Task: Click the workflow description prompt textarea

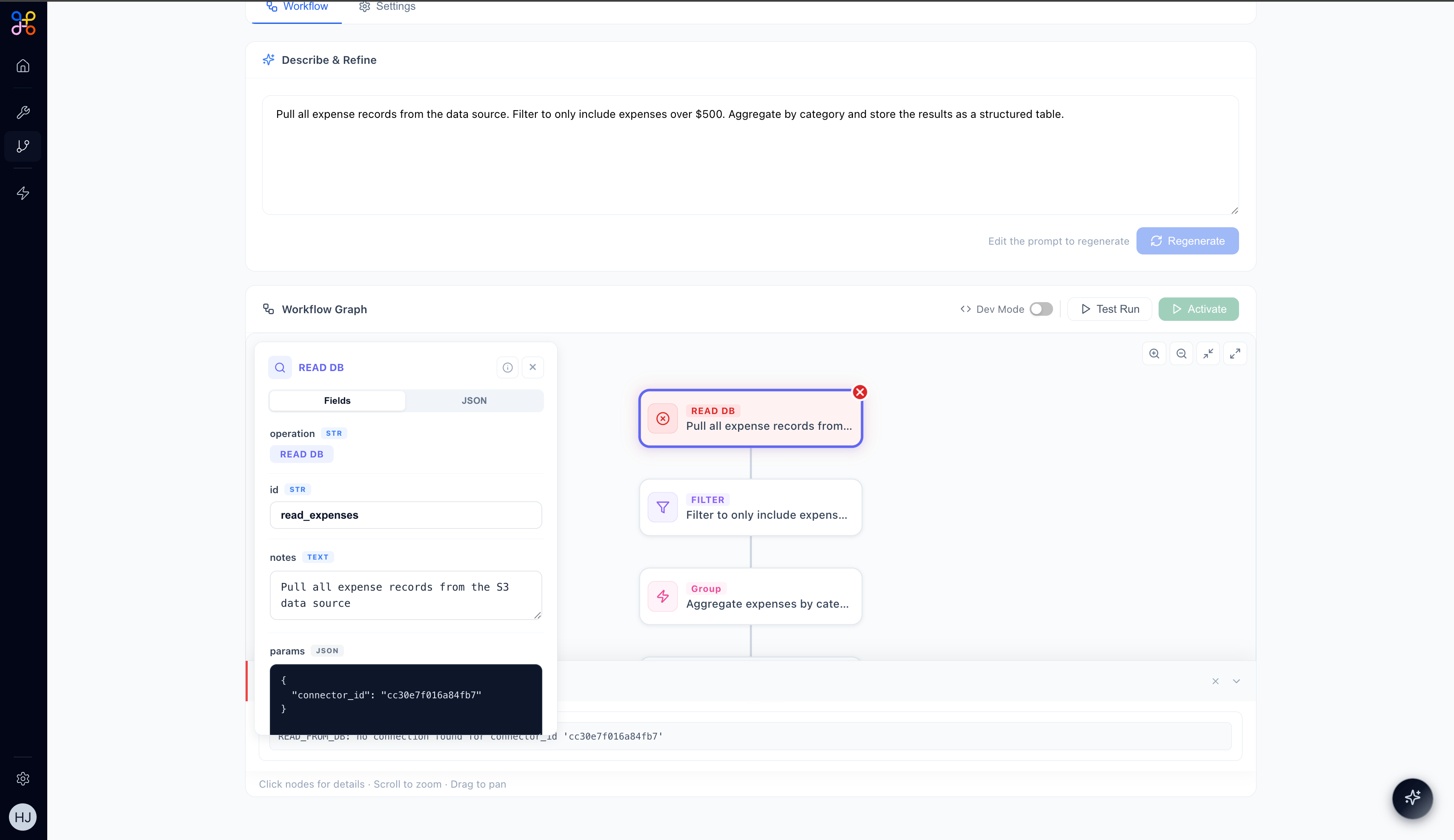Action: click(750, 155)
